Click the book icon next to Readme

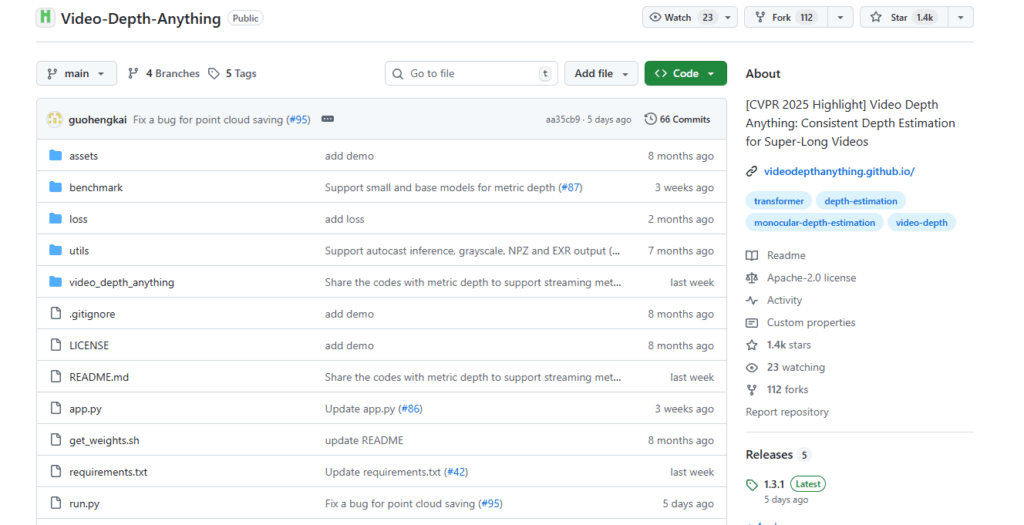tap(752, 255)
